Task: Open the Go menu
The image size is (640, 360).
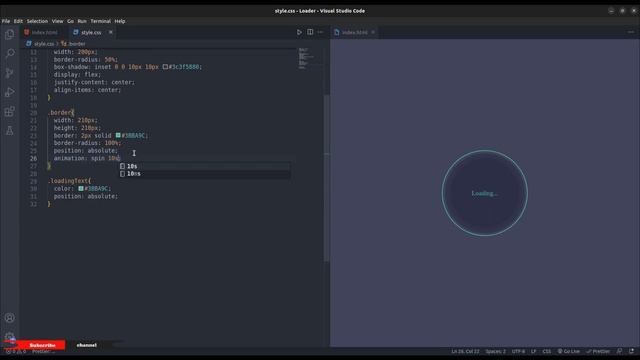Action: click(x=71, y=21)
